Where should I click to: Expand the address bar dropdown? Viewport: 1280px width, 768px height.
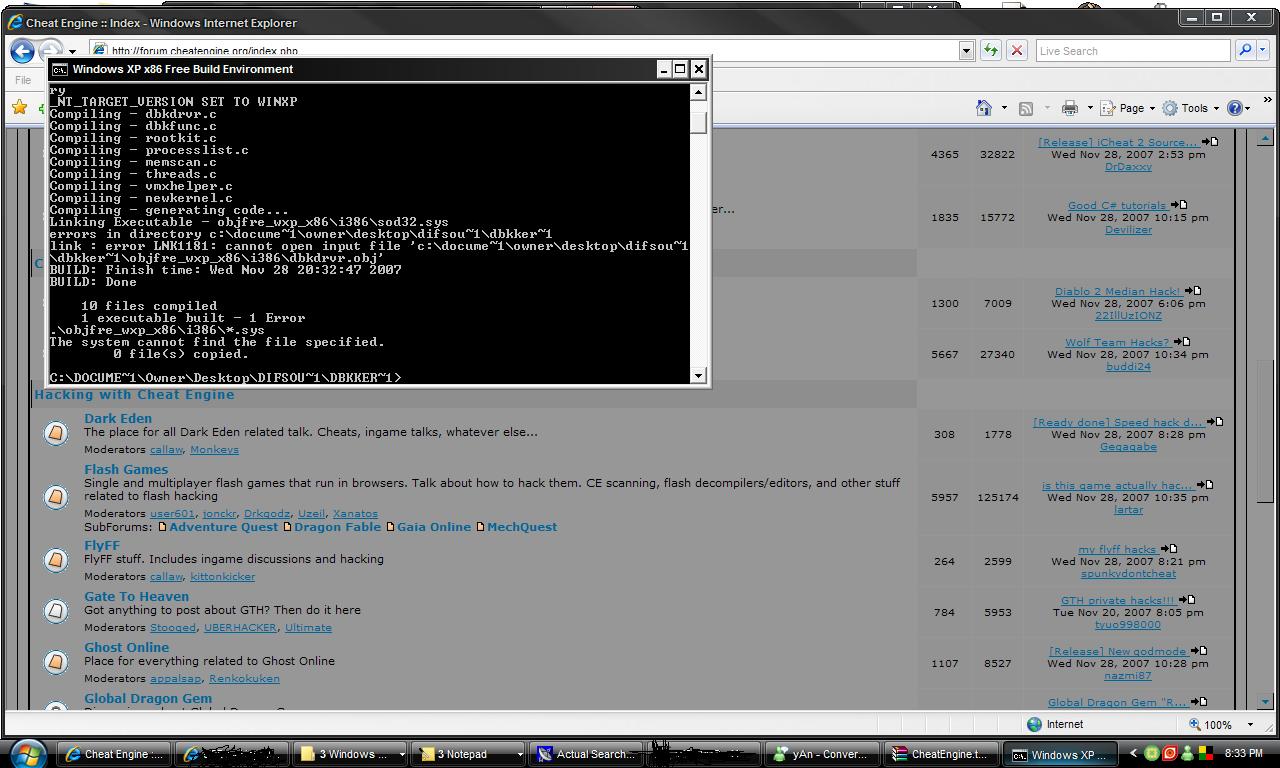coord(966,50)
